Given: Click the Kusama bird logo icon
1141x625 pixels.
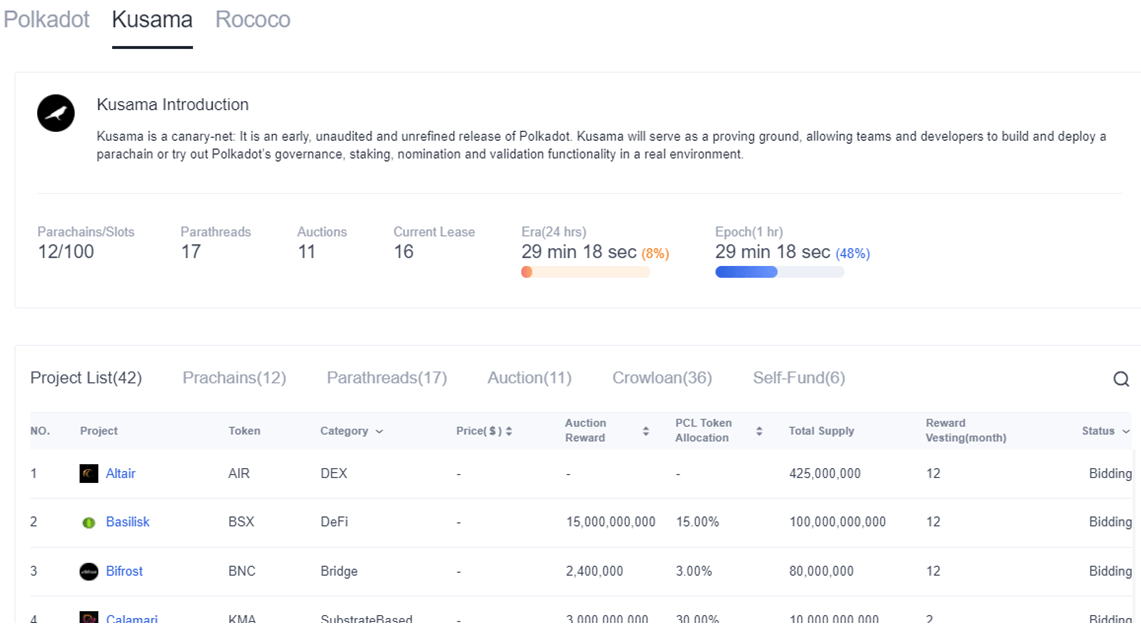Looking at the screenshot, I should click(x=56, y=114).
